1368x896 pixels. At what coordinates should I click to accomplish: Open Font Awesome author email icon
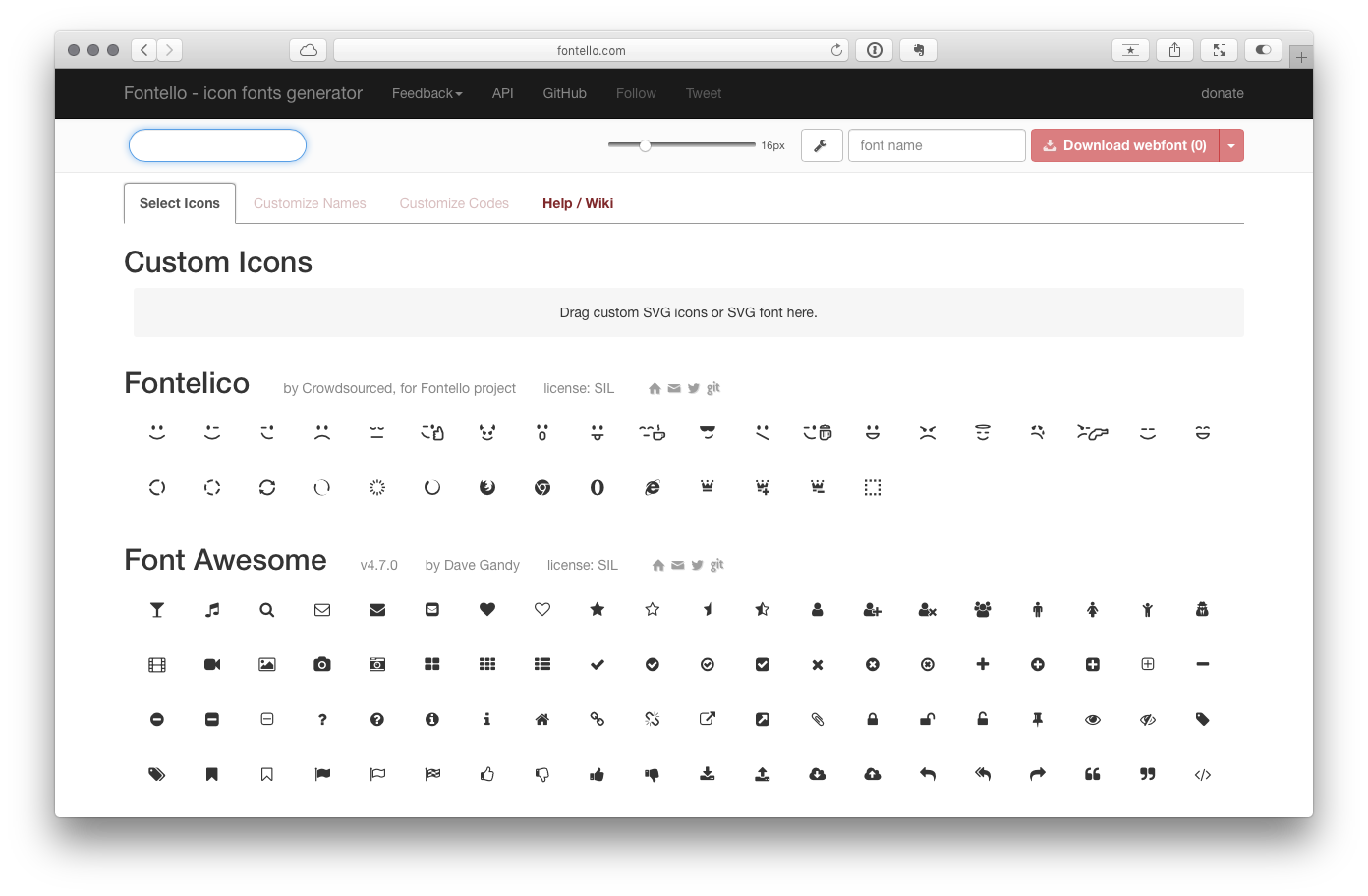click(678, 566)
